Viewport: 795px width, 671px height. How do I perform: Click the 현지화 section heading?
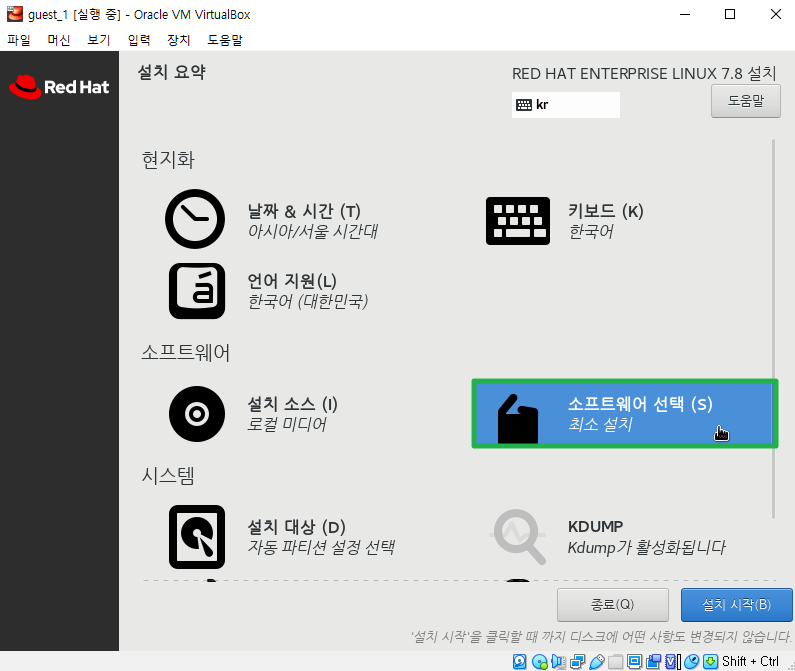tap(168, 160)
